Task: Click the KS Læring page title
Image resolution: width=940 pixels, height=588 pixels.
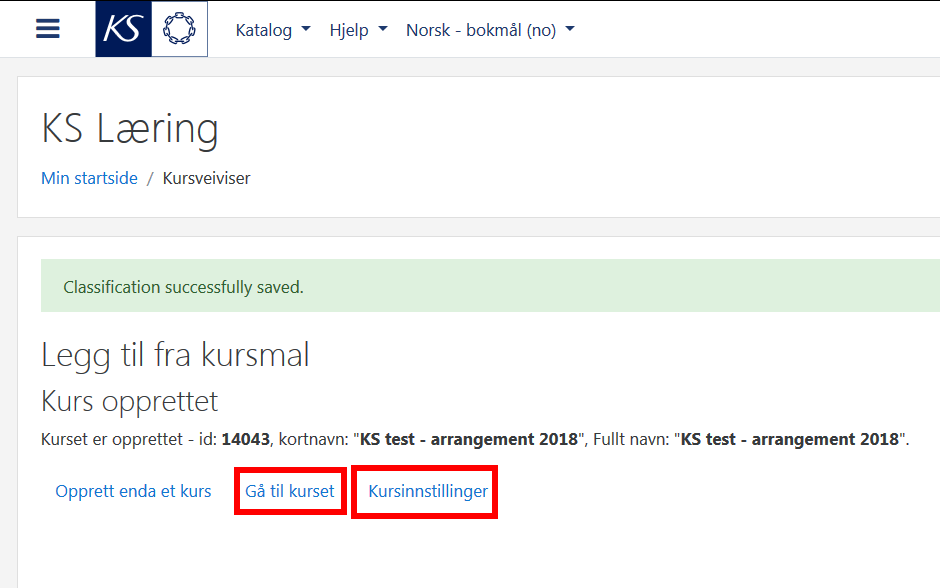Action: (x=129, y=128)
